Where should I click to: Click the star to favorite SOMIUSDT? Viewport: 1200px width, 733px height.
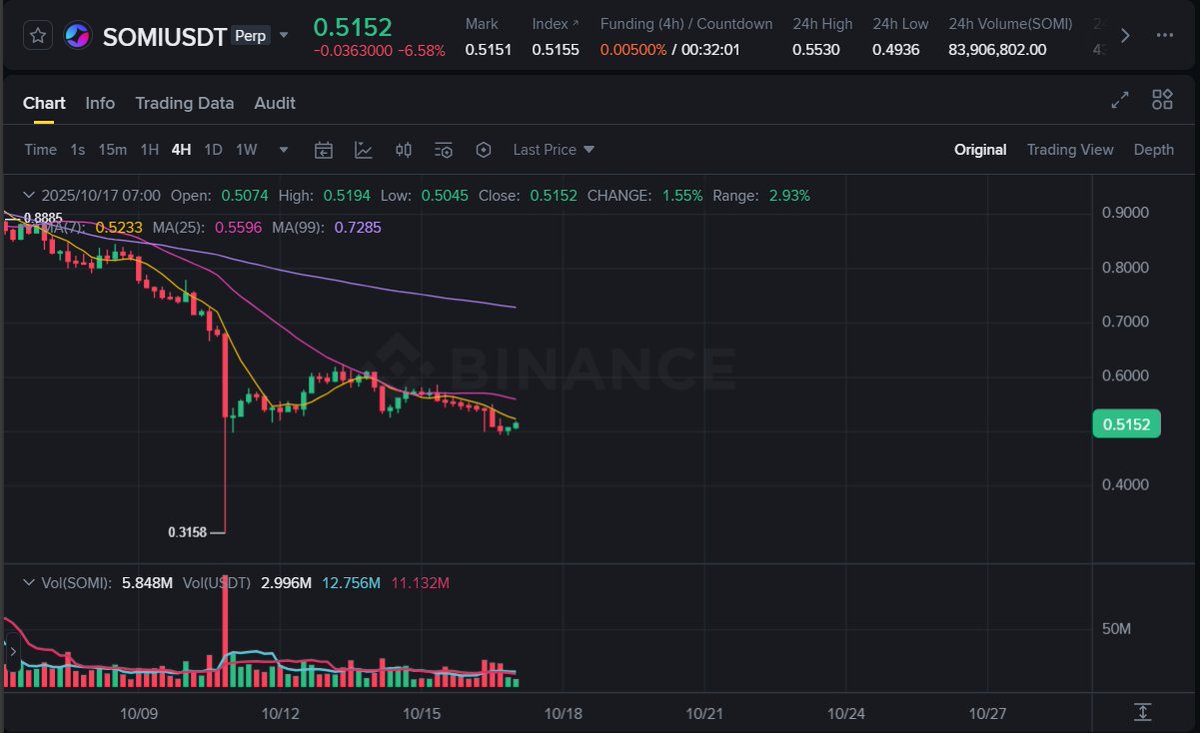point(37,34)
